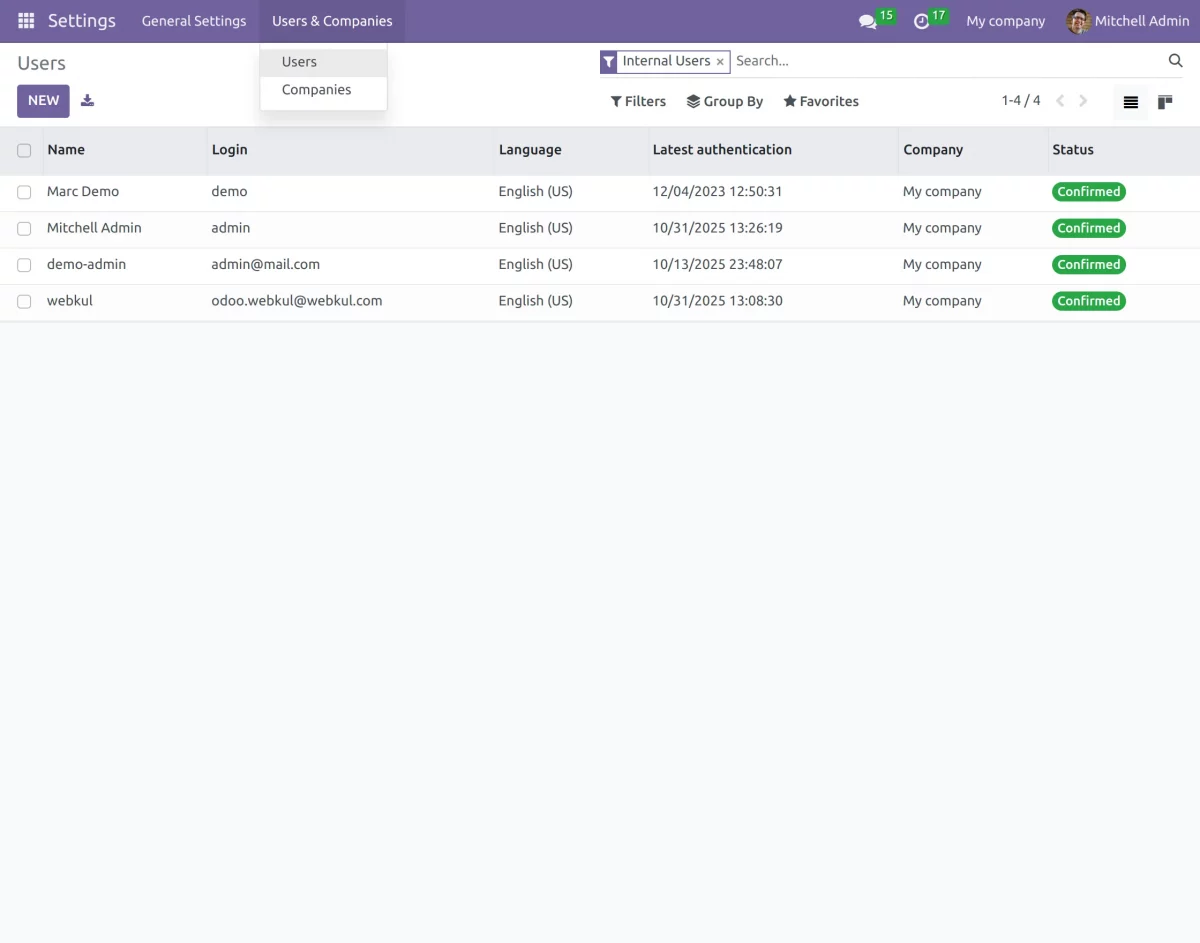Remove the Internal Users filter tag
Screen dimensions: 1200x943
pyautogui.click(x=720, y=61)
